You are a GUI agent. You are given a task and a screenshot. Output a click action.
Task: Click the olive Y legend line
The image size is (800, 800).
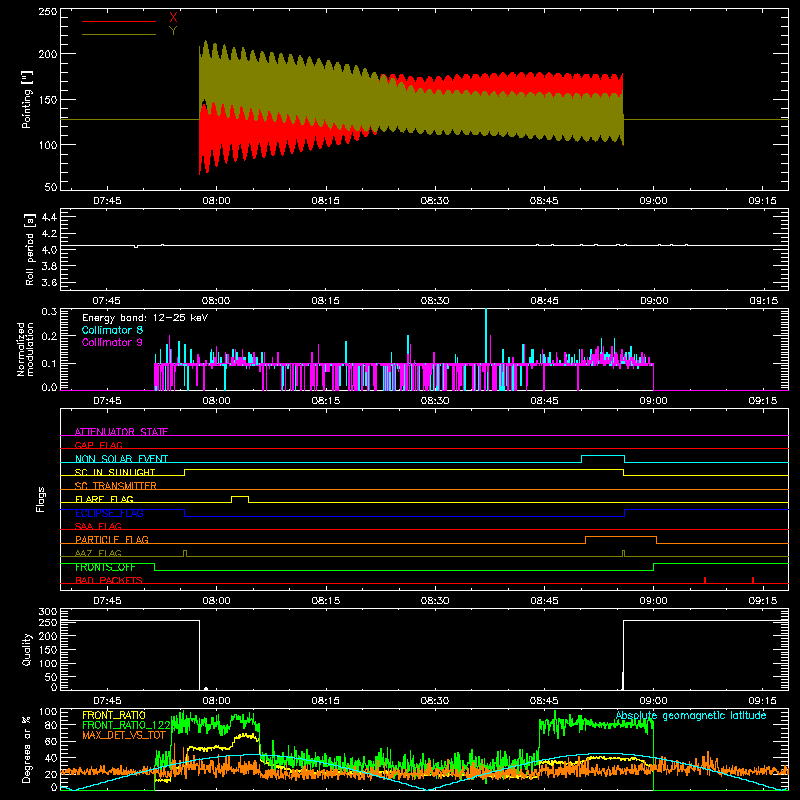(x=119, y=34)
